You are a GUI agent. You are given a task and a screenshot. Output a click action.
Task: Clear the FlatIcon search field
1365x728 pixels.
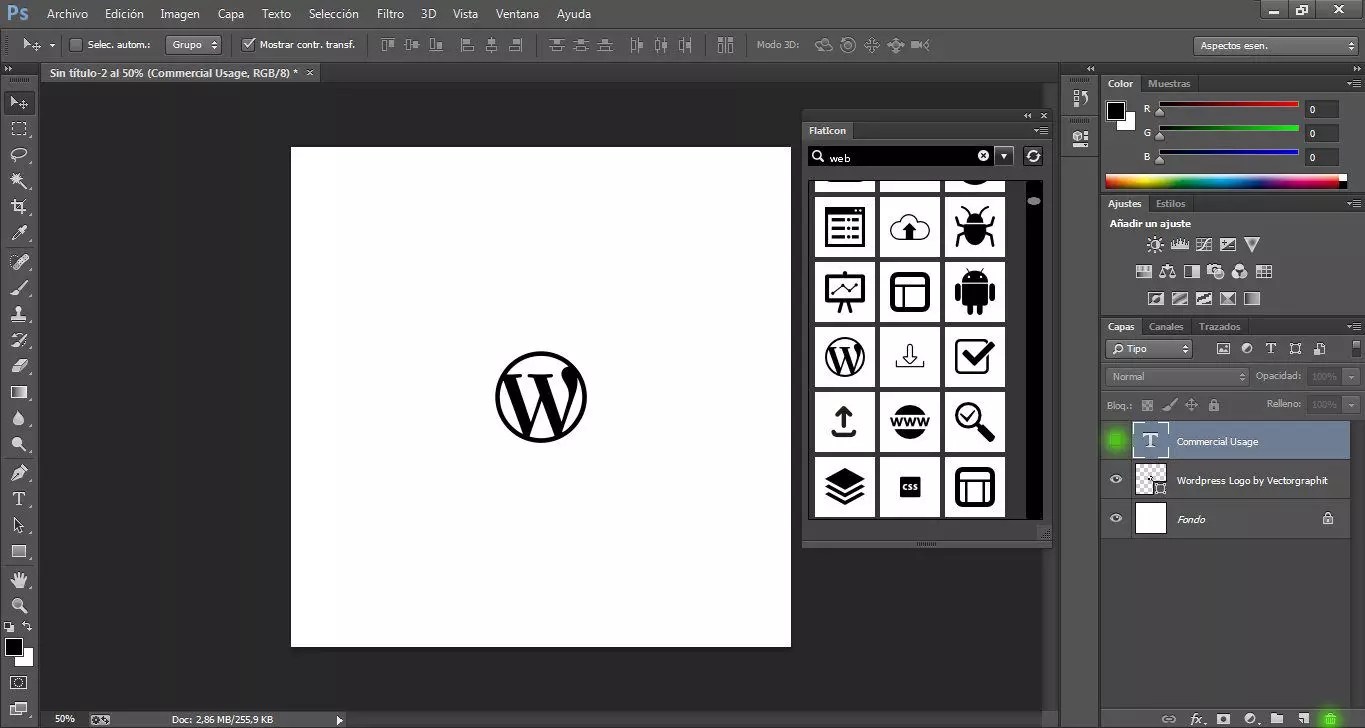coord(983,156)
